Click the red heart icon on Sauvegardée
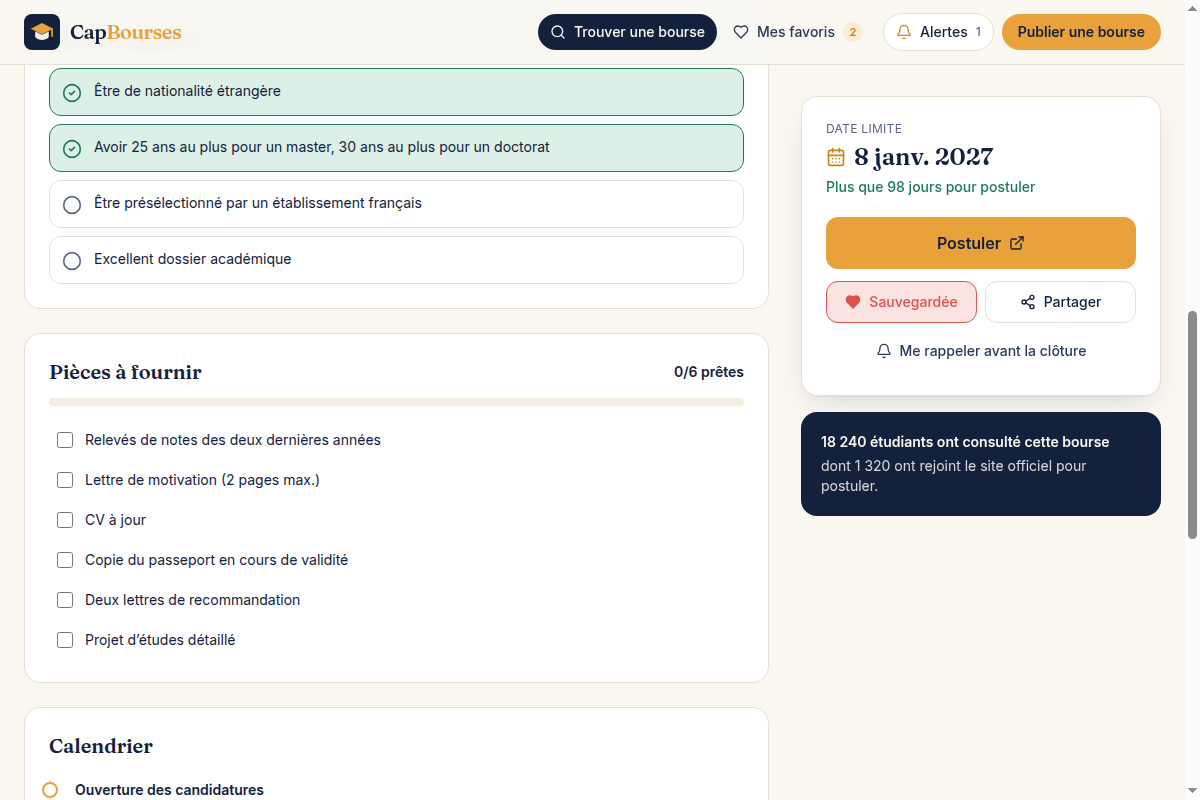Image resolution: width=1200 pixels, height=800 pixels. (x=853, y=302)
